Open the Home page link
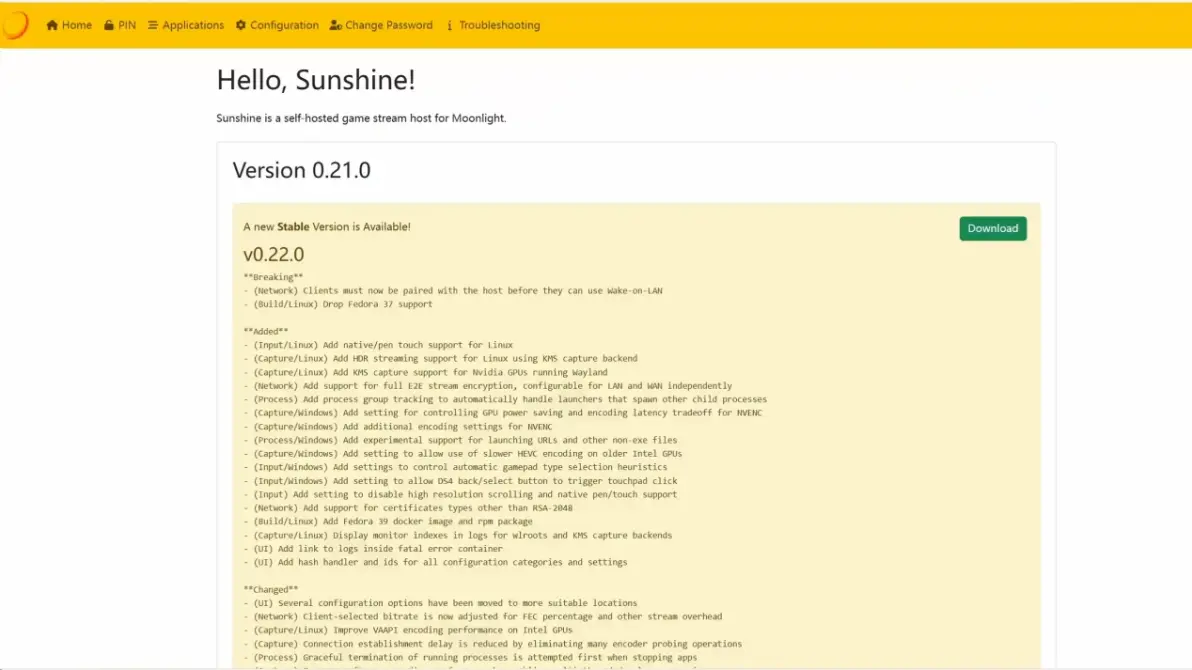Viewport: 1192px width, 670px height. coord(69,25)
